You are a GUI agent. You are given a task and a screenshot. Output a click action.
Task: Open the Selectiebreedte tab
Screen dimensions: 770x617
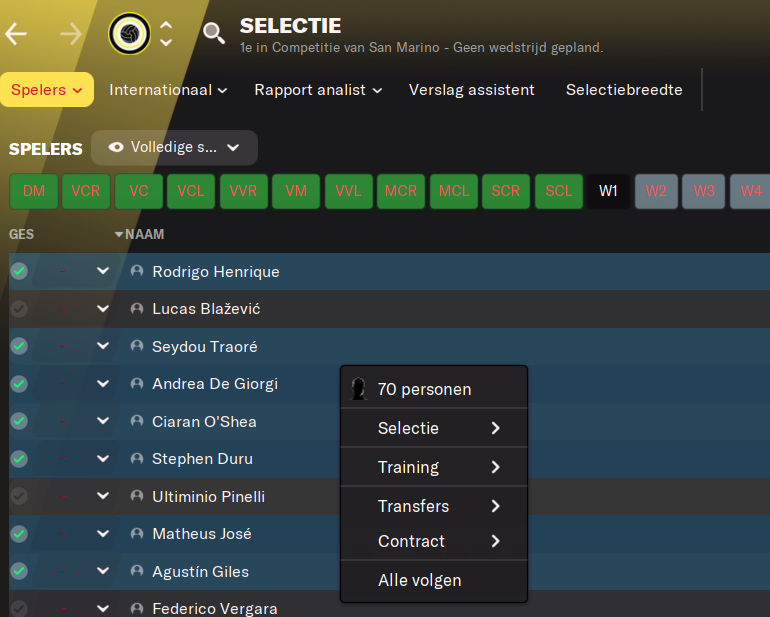tap(624, 89)
